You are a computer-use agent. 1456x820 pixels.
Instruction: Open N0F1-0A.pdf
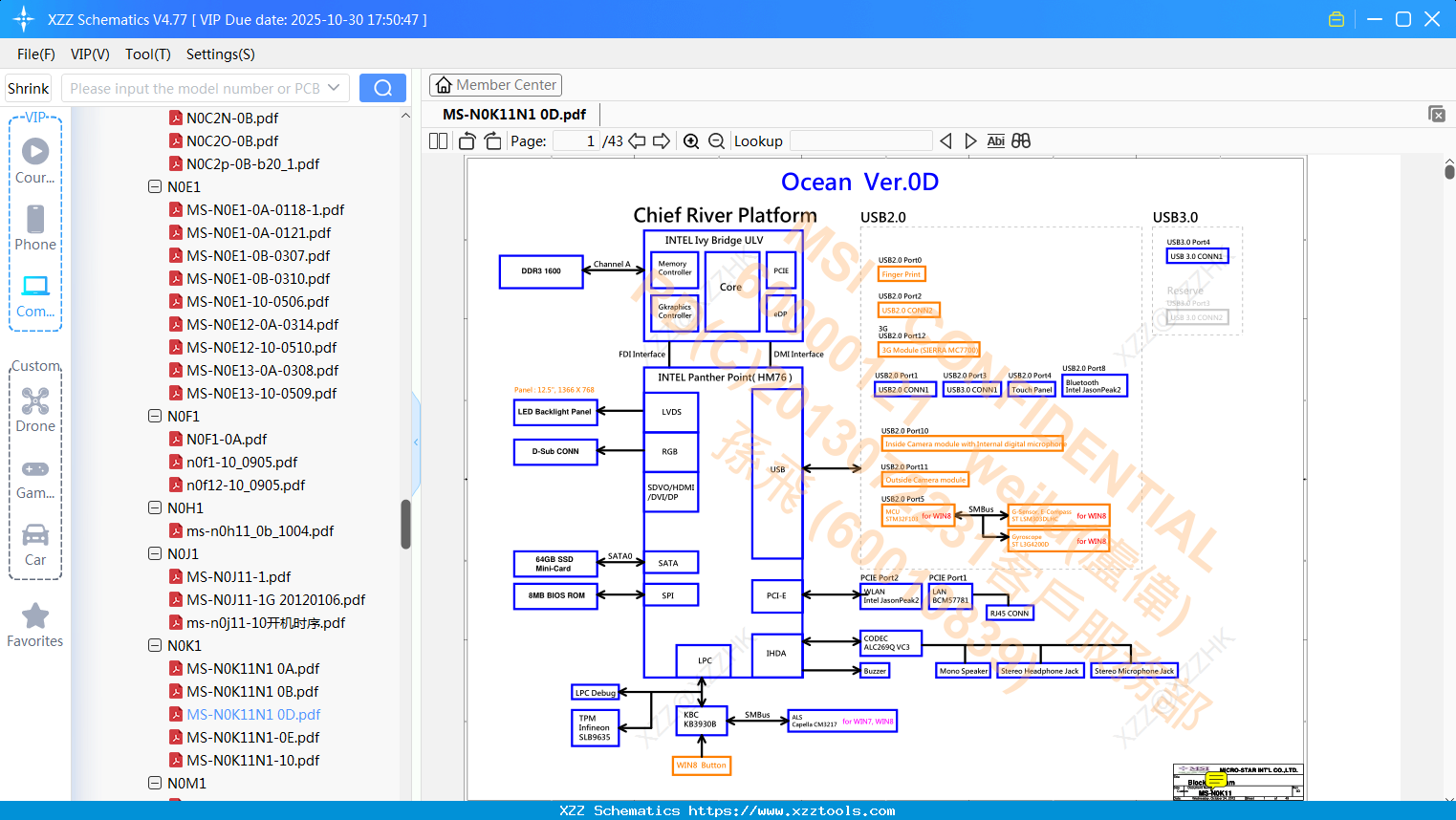pyautogui.click(x=227, y=440)
